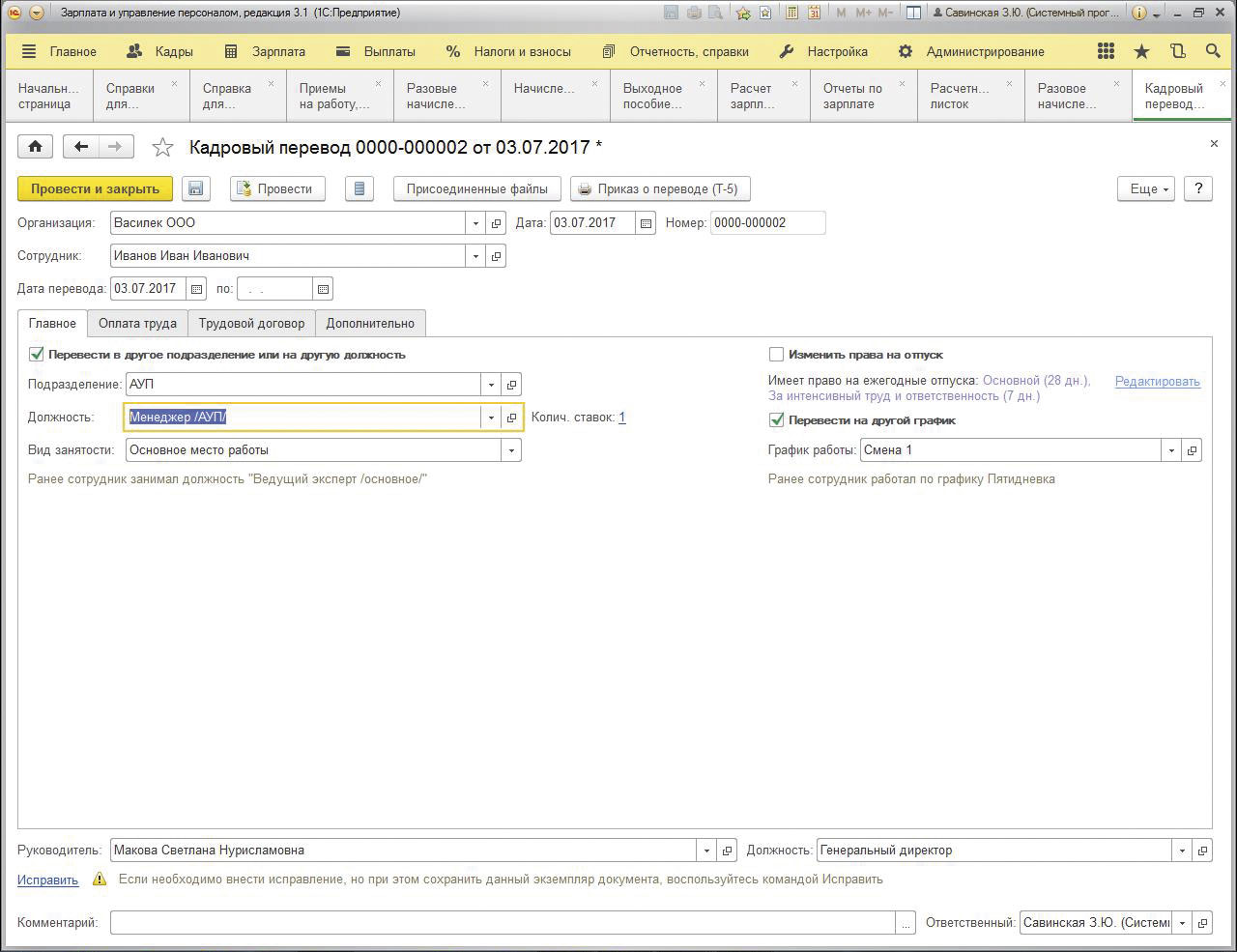Expand the Вид занятости dropdown
This screenshot has width=1237, height=952.
click(510, 450)
